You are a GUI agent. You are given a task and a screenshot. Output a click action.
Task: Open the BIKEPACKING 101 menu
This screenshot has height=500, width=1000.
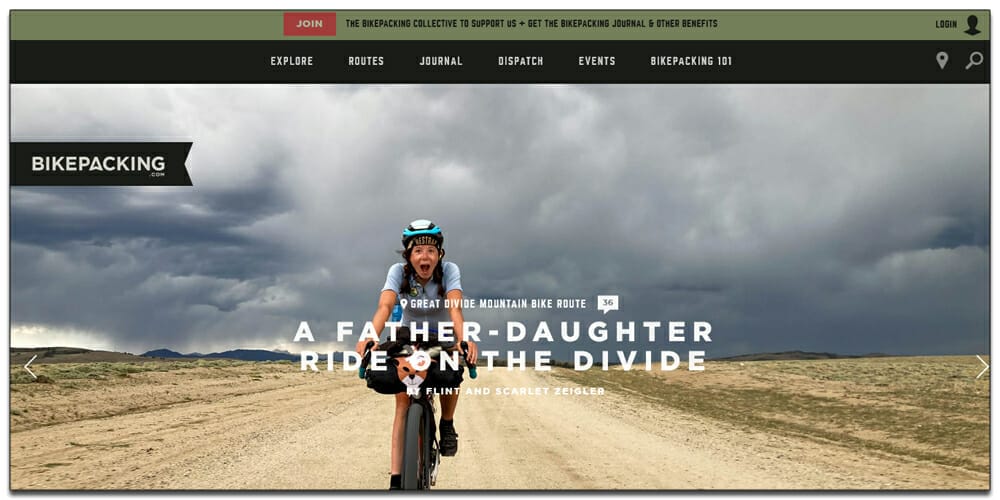pyautogui.click(x=691, y=61)
